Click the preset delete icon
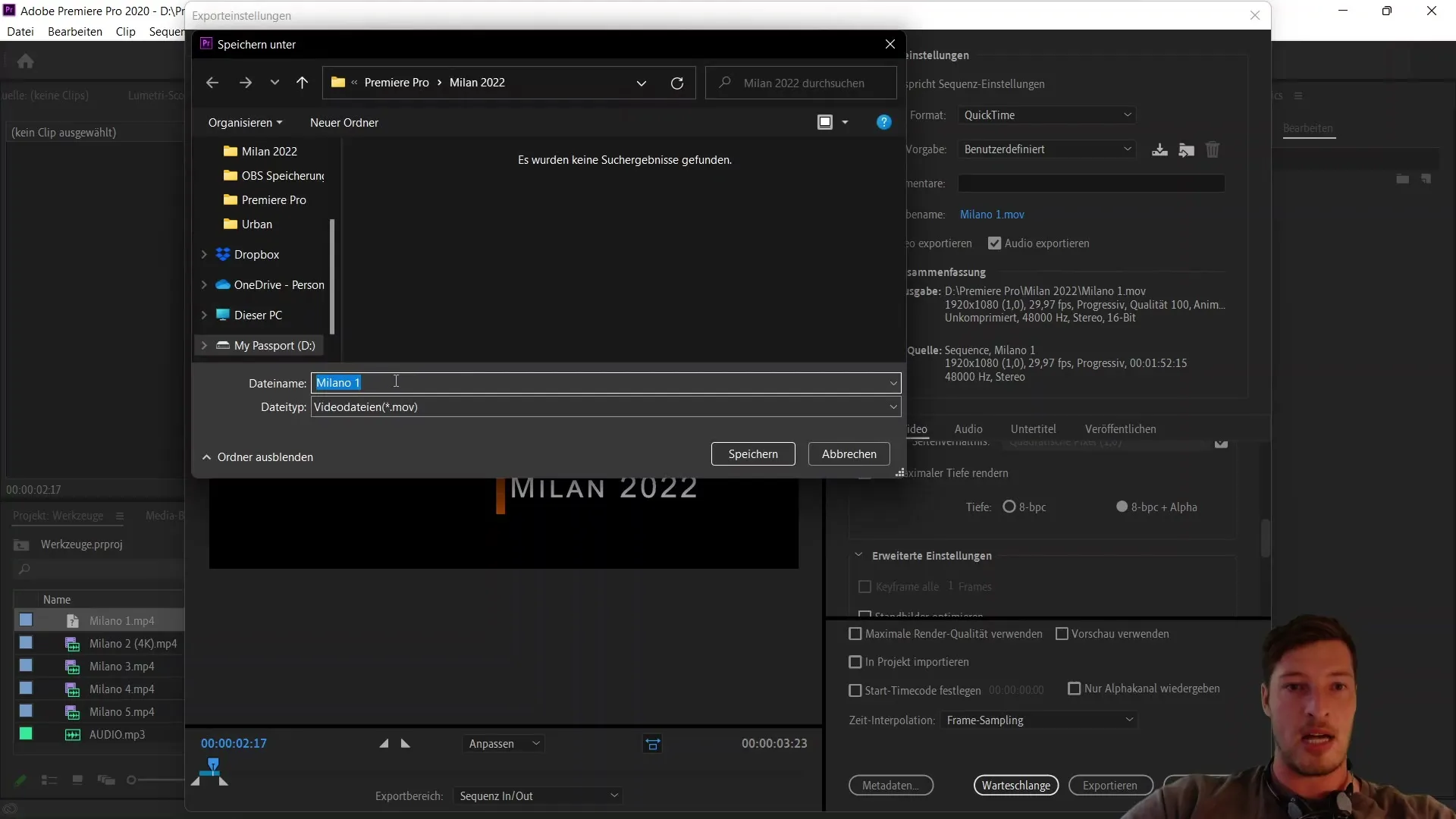Screen dimensions: 1456x819 [1213, 149]
